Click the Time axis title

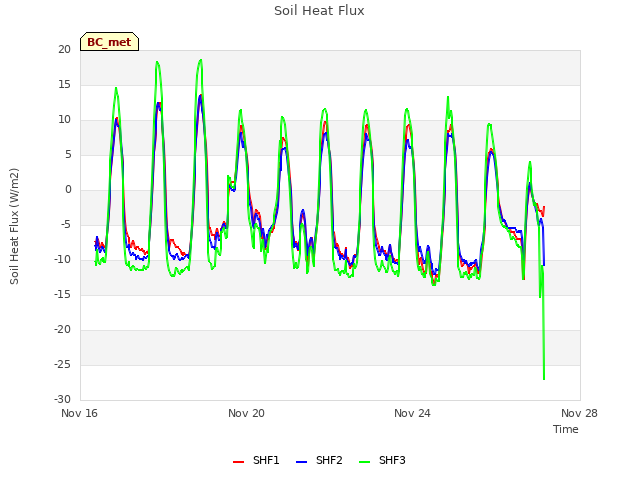(566, 429)
